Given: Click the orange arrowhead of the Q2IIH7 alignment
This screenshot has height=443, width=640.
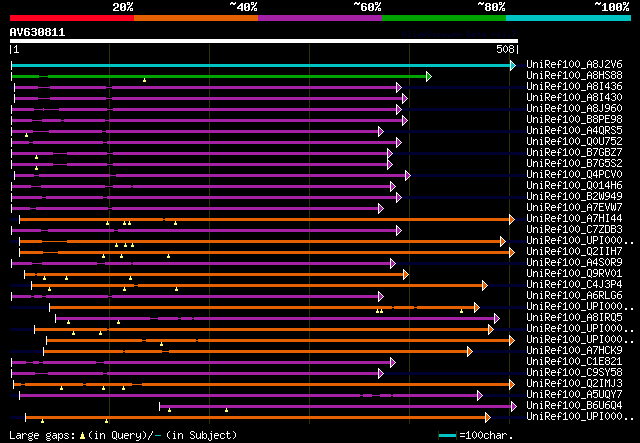Looking at the screenshot, I should point(511,253).
